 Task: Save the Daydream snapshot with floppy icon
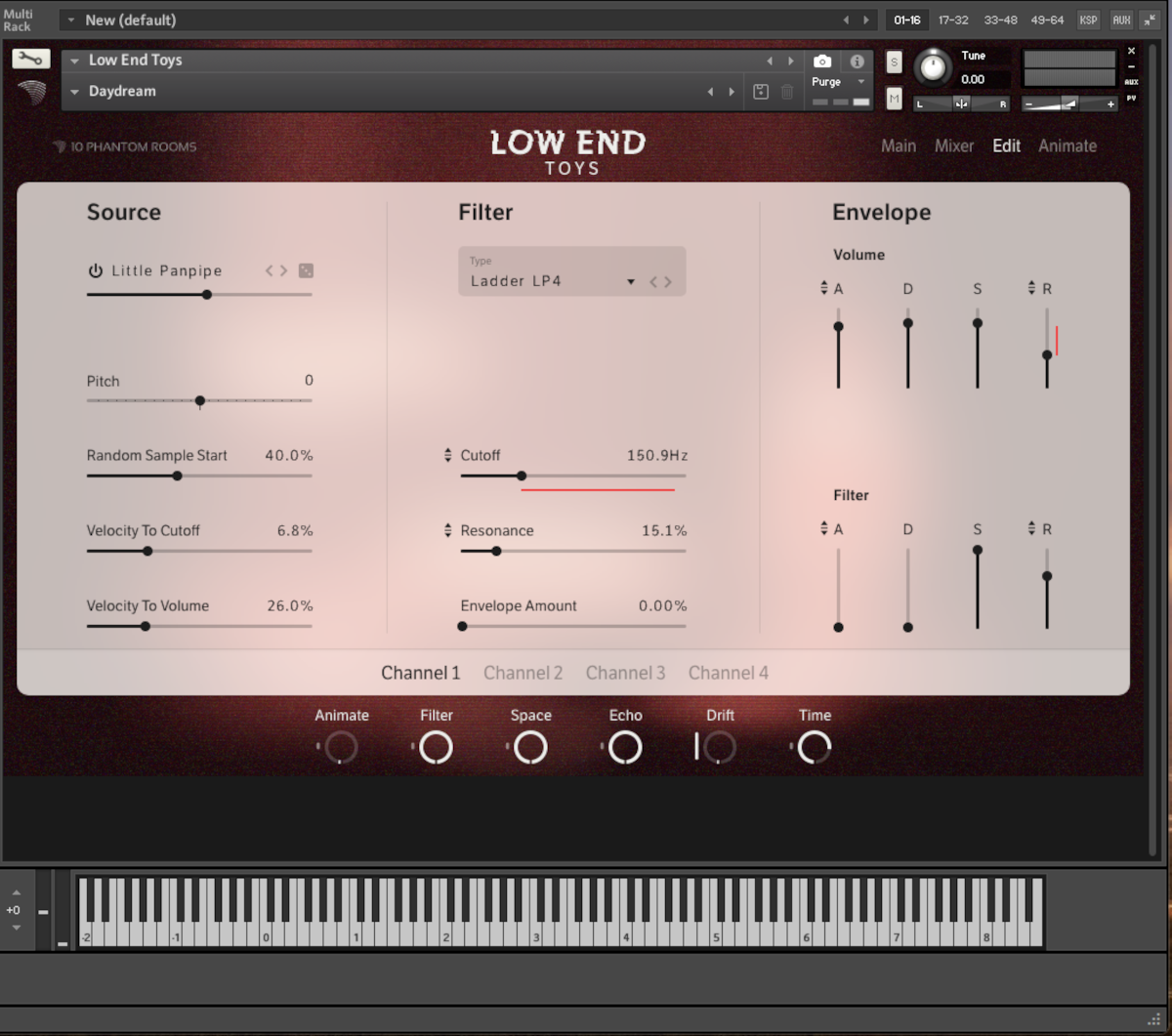pyautogui.click(x=761, y=92)
